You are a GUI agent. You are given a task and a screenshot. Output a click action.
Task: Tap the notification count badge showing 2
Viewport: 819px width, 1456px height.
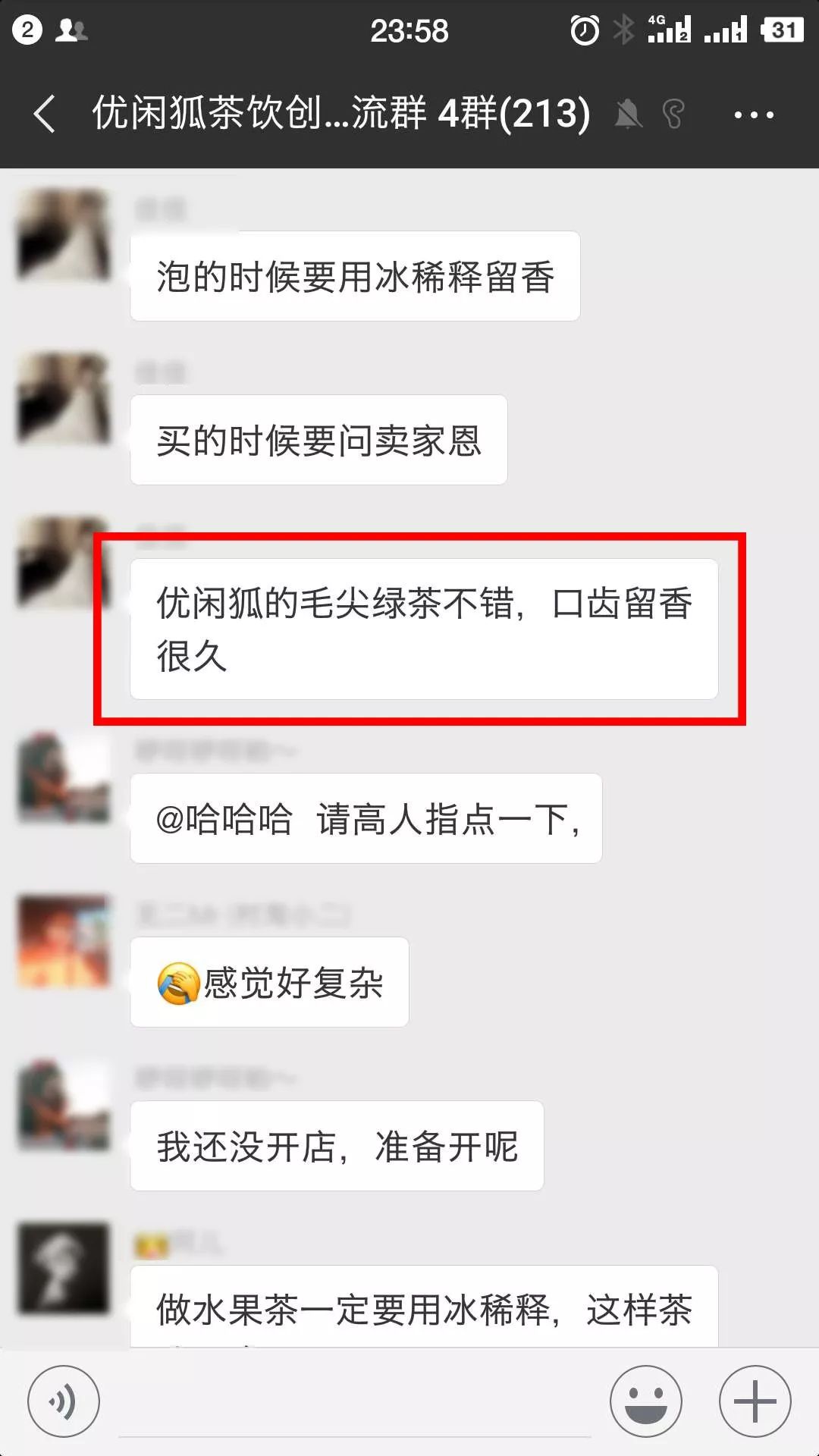(x=27, y=30)
